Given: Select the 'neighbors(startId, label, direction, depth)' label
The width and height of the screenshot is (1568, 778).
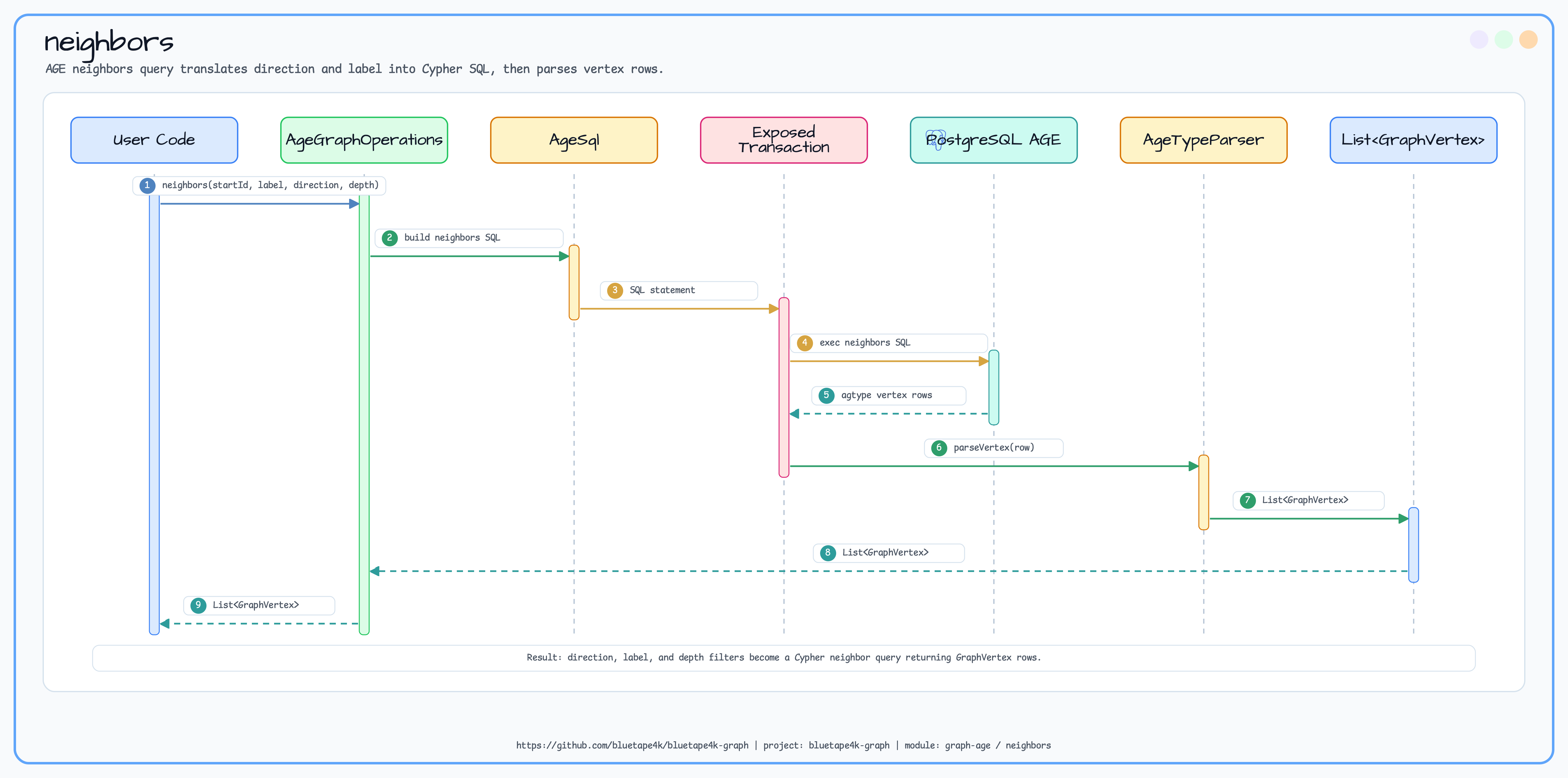Looking at the screenshot, I should (x=259, y=185).
